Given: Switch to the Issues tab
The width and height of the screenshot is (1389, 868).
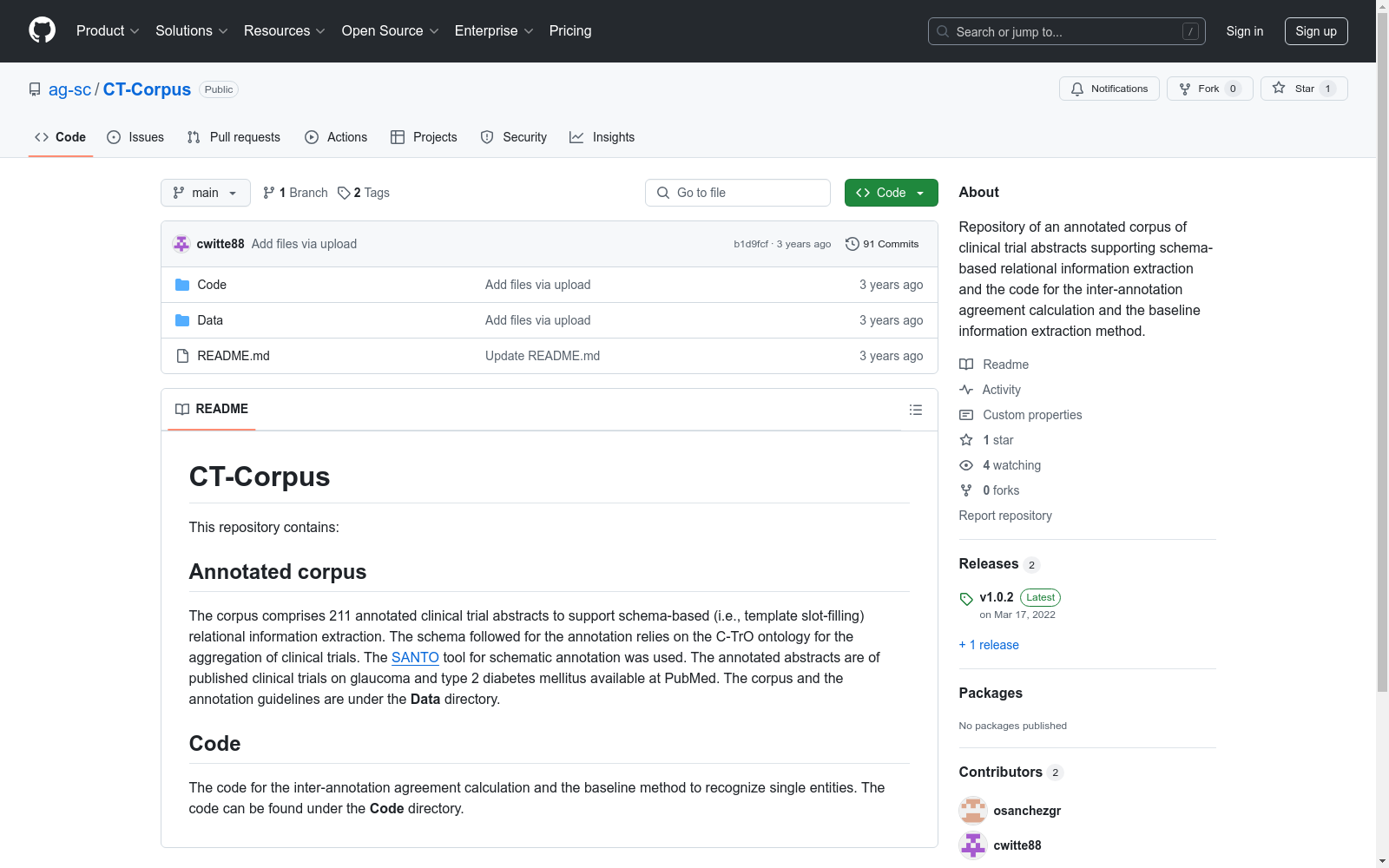Looking at the screenshot, I should (x=135, y=137).
